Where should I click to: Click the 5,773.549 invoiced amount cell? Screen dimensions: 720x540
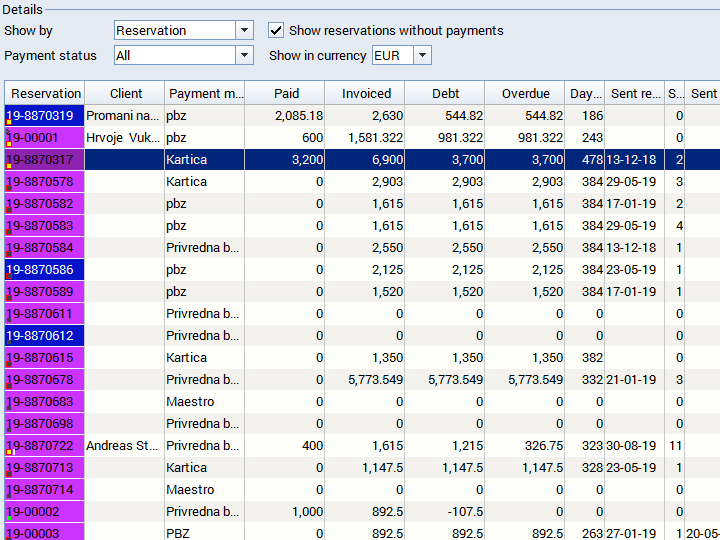(x=366, y=380)
